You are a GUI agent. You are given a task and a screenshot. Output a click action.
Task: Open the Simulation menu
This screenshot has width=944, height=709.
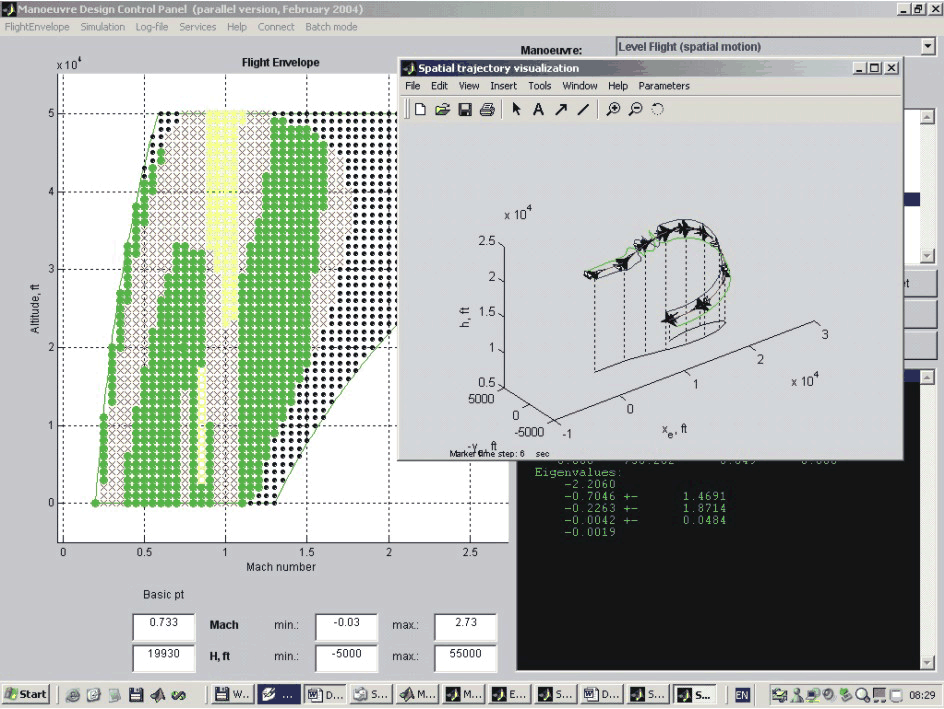(x=102, y=27)
